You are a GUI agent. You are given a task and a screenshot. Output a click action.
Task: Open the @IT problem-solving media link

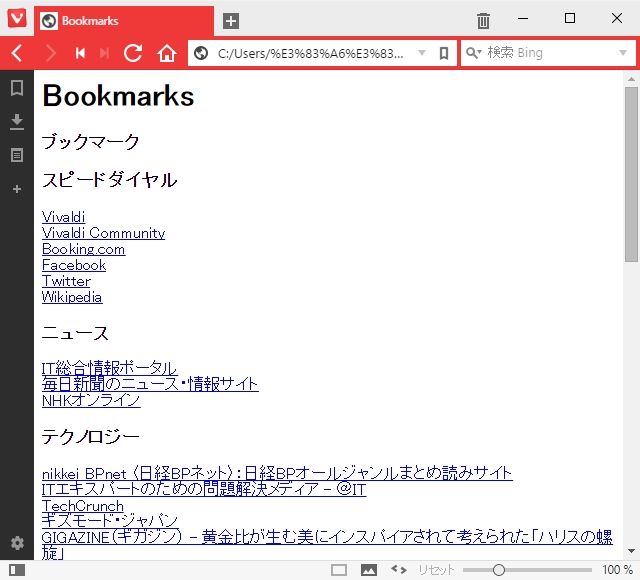(x=204, y=489)
